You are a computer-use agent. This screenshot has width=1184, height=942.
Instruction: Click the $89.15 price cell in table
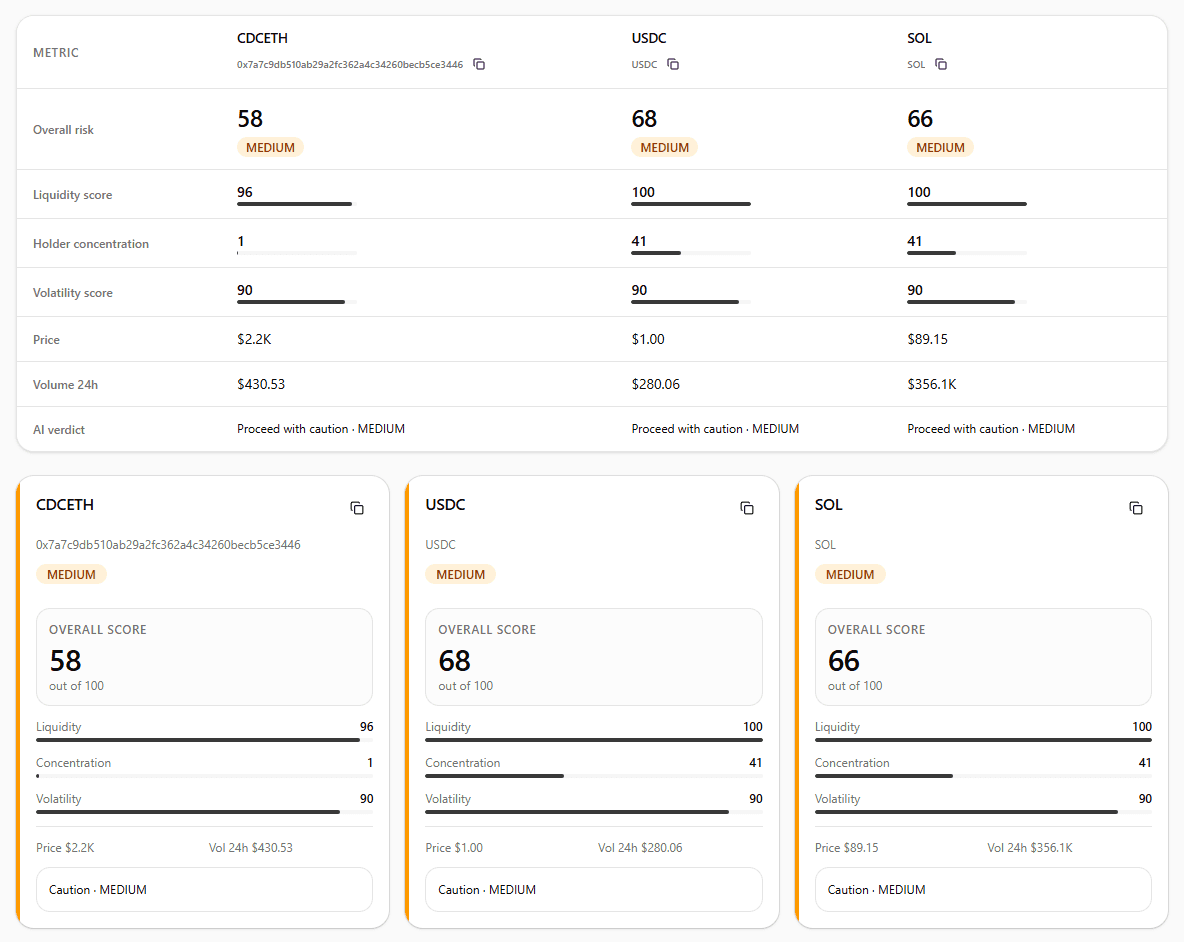tap(927, 339)
